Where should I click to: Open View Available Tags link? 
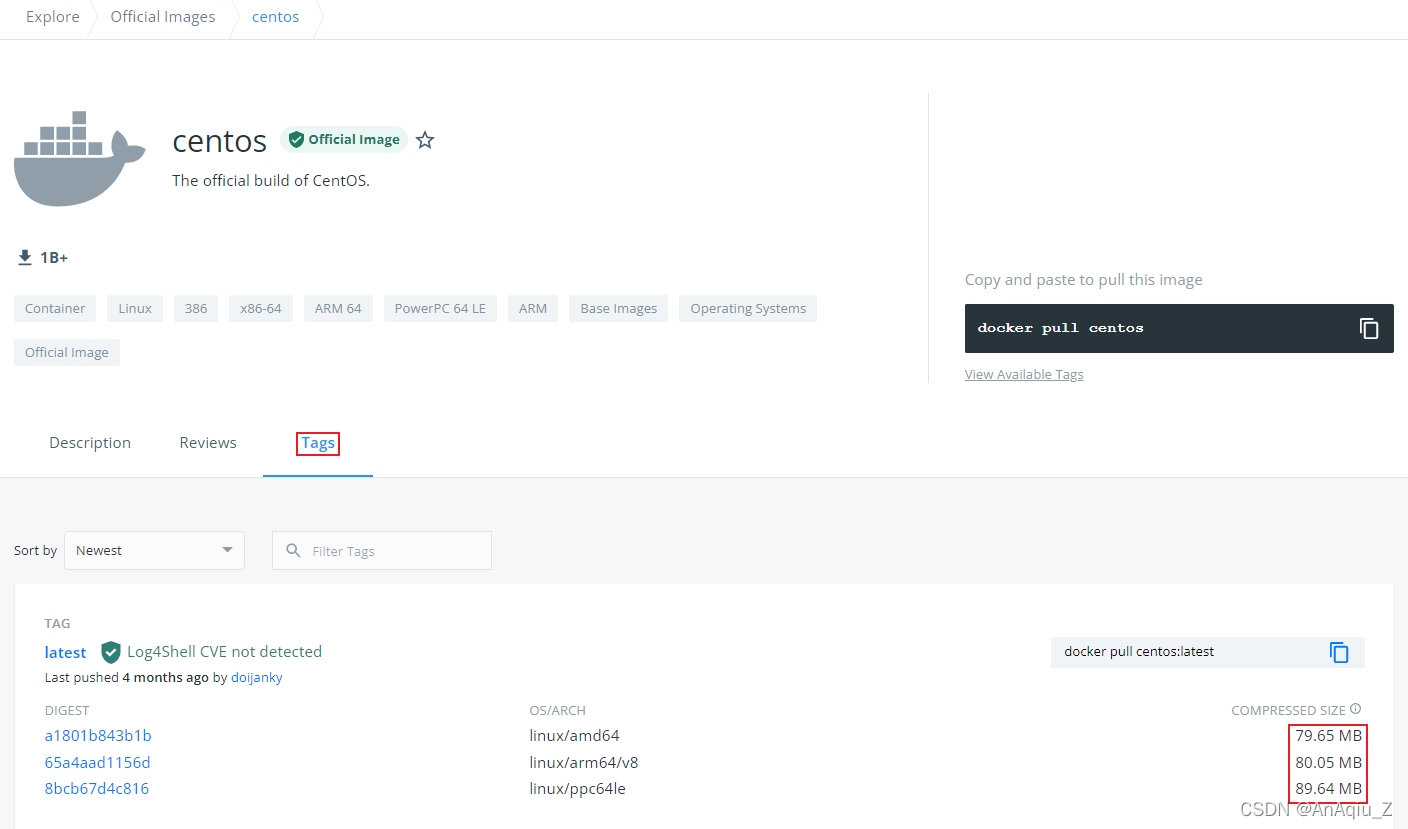point(1024,374)
